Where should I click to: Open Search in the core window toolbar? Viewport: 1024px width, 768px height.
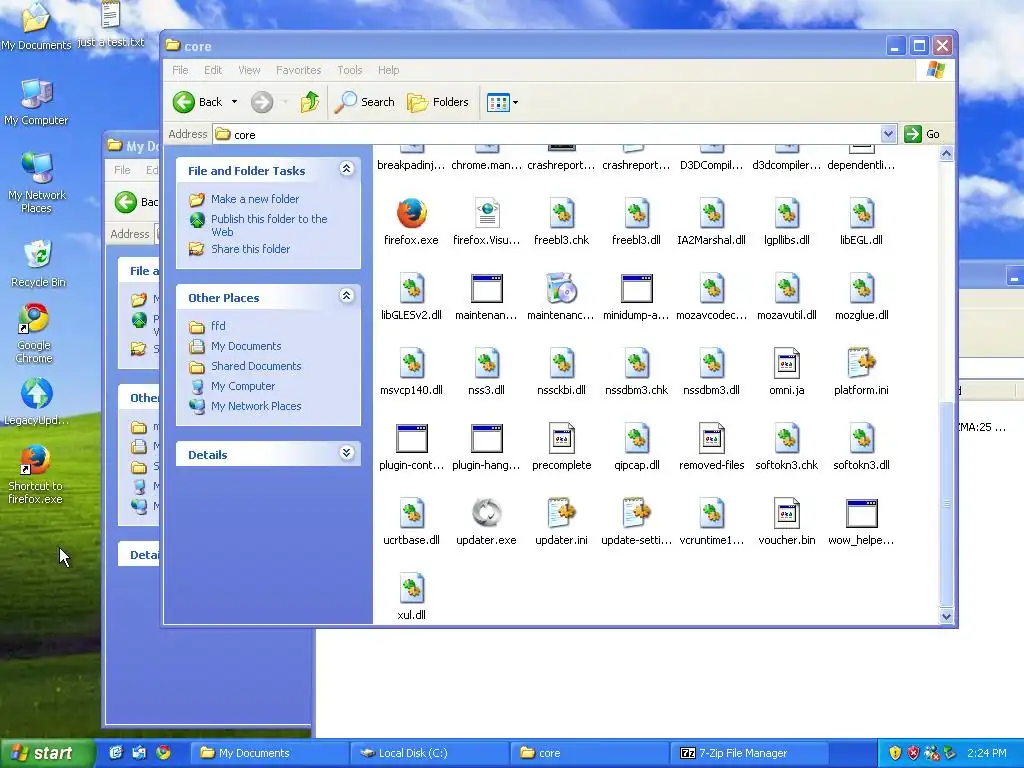(364, 102)
